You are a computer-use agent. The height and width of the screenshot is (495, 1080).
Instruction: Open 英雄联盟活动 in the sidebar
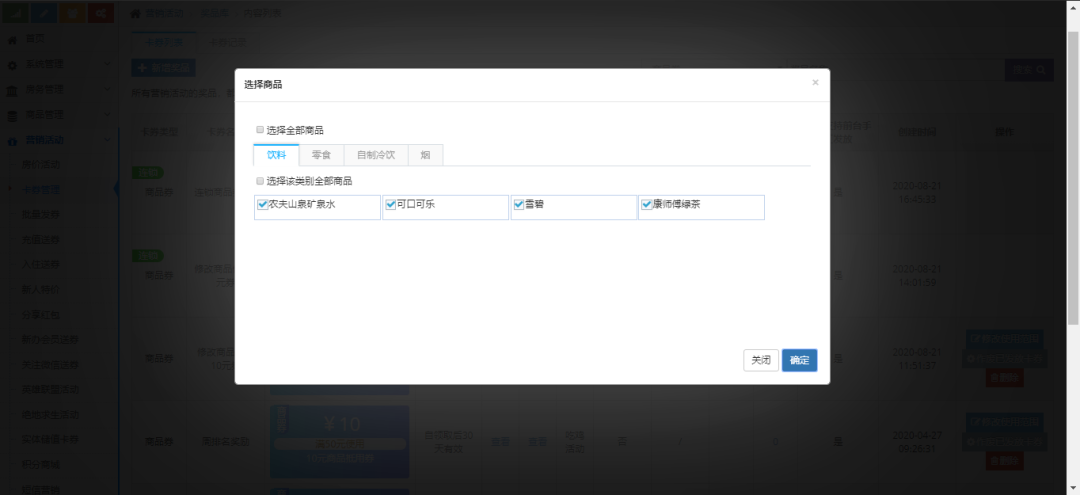(x=50, y=389)
